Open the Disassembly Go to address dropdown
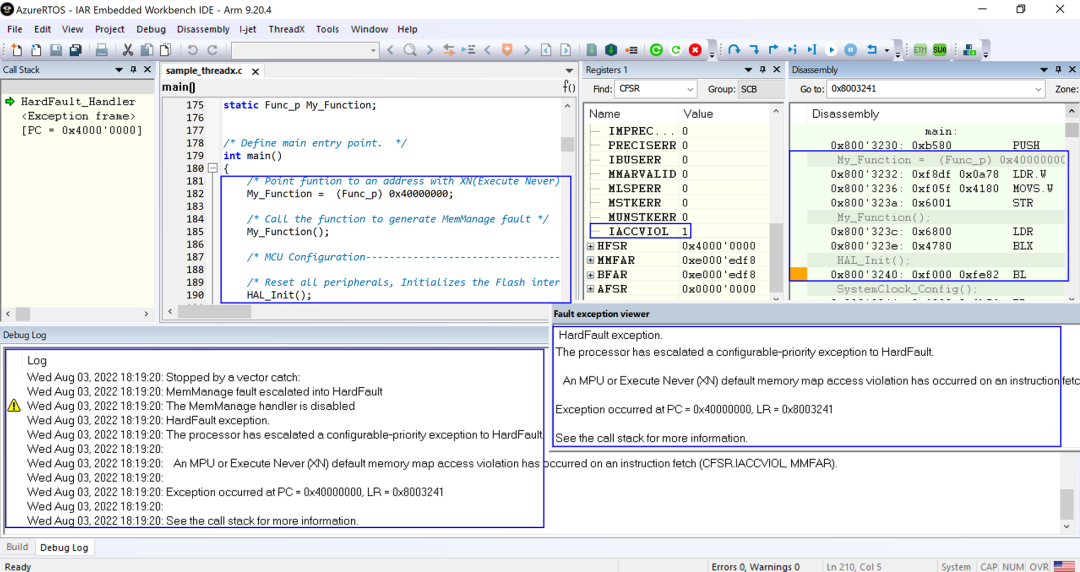The image size is (1080, 572). (x=1038, y=89)
